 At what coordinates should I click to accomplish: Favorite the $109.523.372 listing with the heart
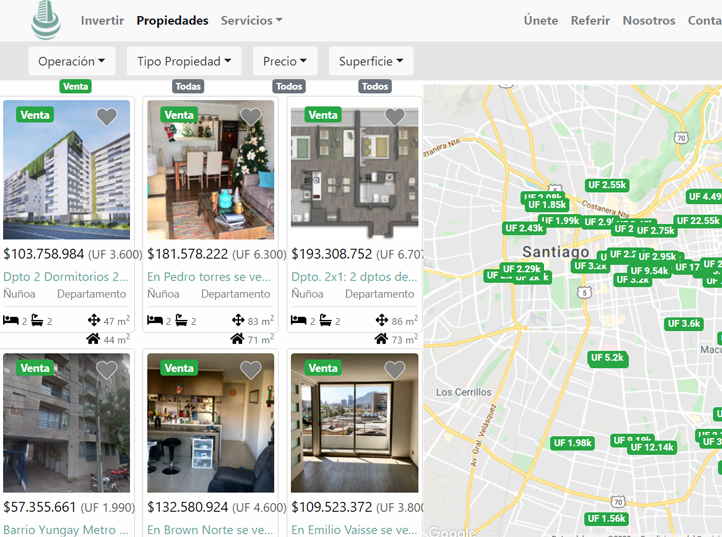tap(395, 370)
